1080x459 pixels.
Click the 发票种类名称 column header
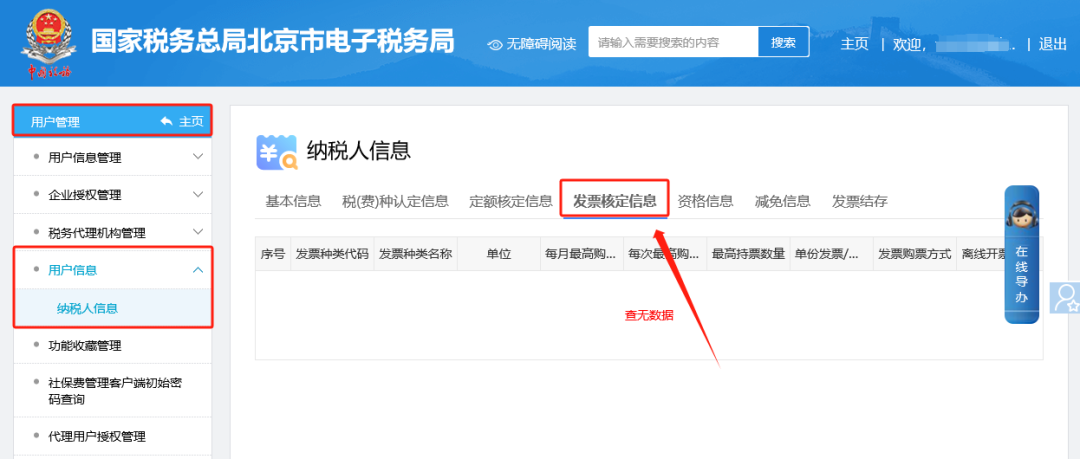coord(415,254)
